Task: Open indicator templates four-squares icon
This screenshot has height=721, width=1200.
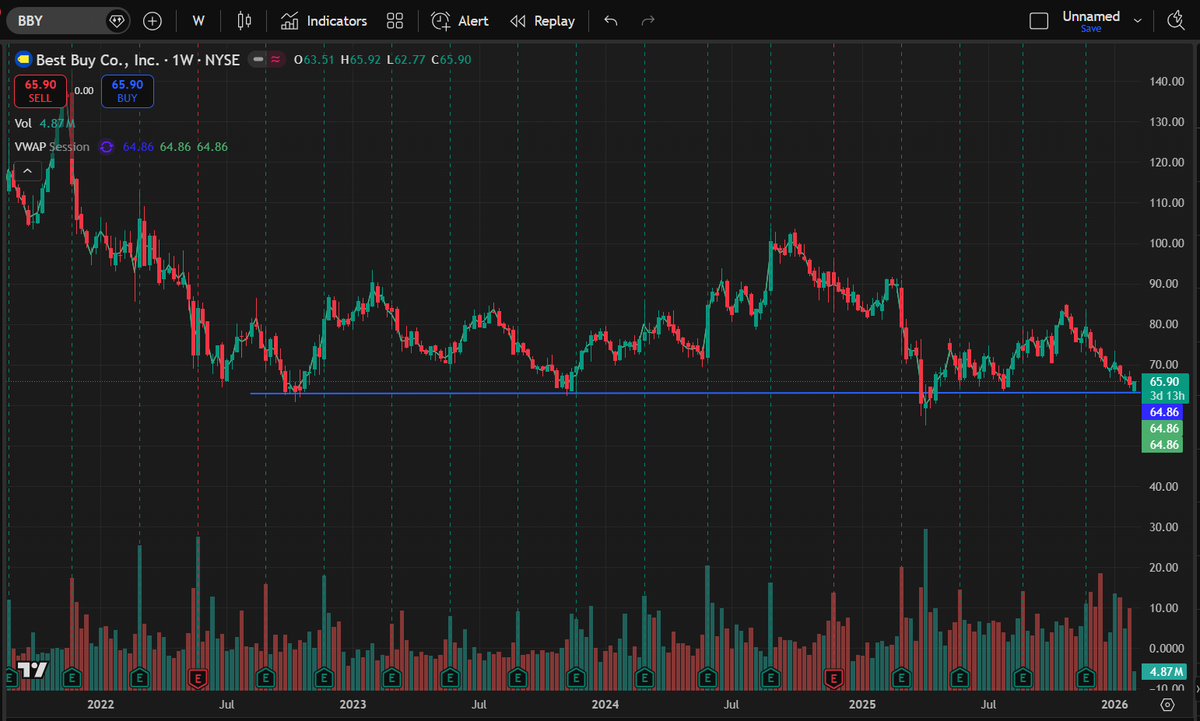Action: pyautogui.click(x=395, y=20)
